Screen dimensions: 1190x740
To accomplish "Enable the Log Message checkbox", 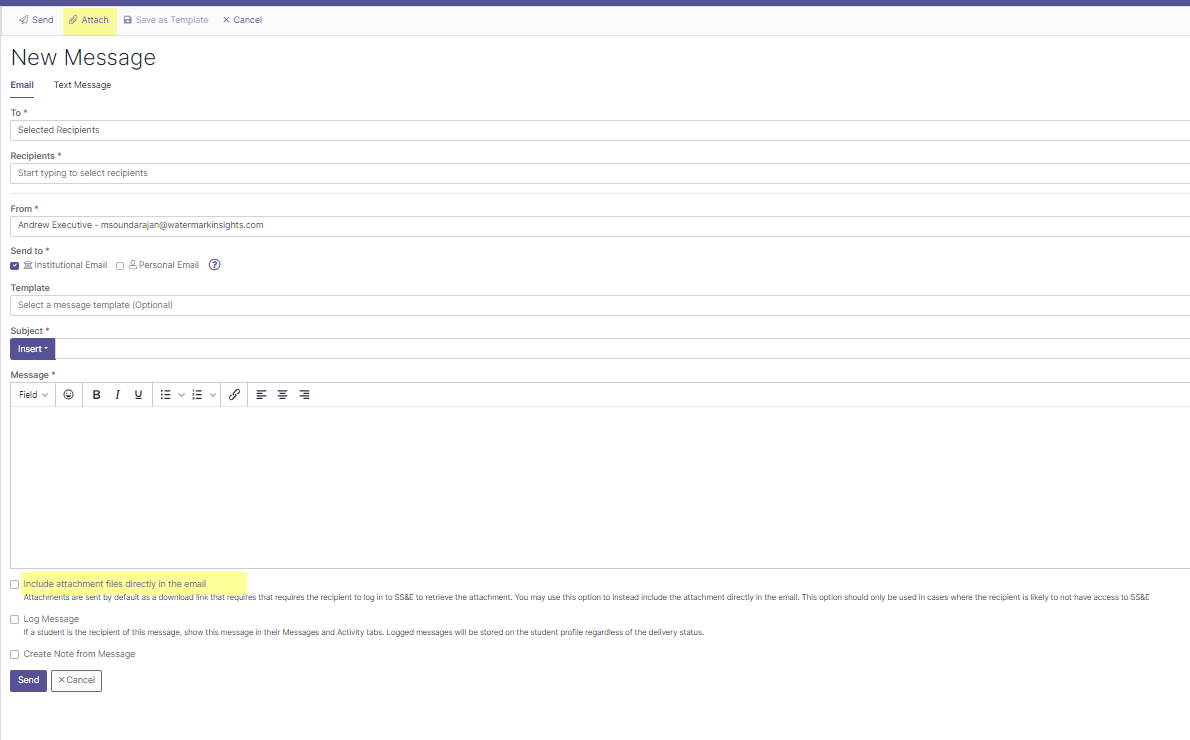I will click(x=15, y=620).
